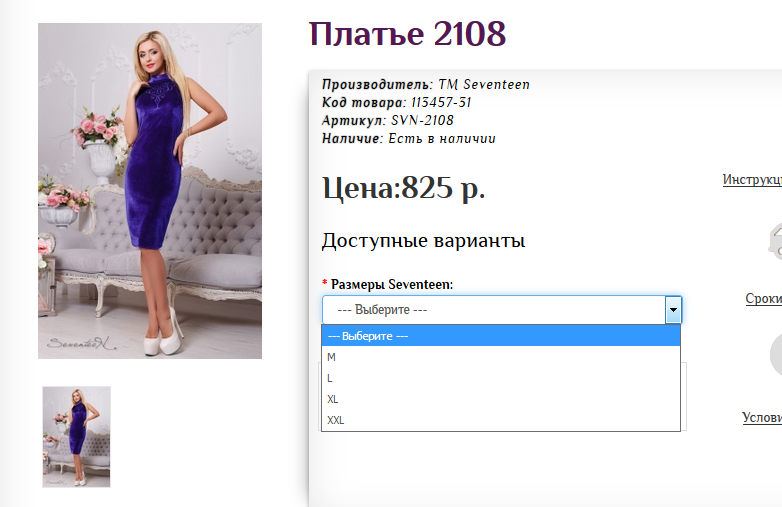Click the Сроки link
Viewport: 782px width, 507px height.
(x=763, y=298)
